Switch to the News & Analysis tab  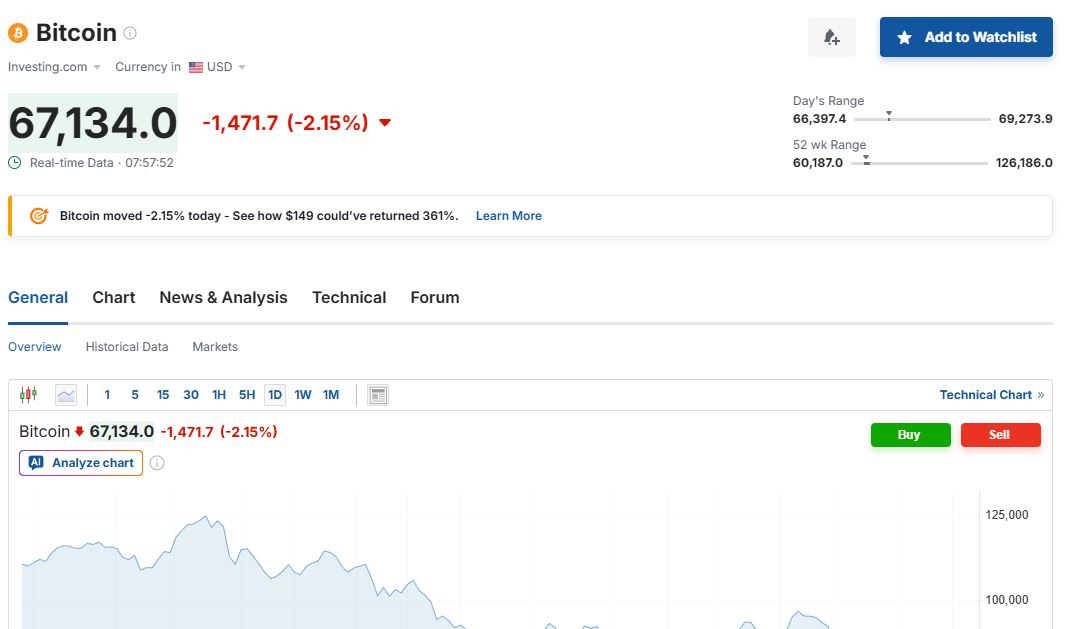(x=223, y=298)
